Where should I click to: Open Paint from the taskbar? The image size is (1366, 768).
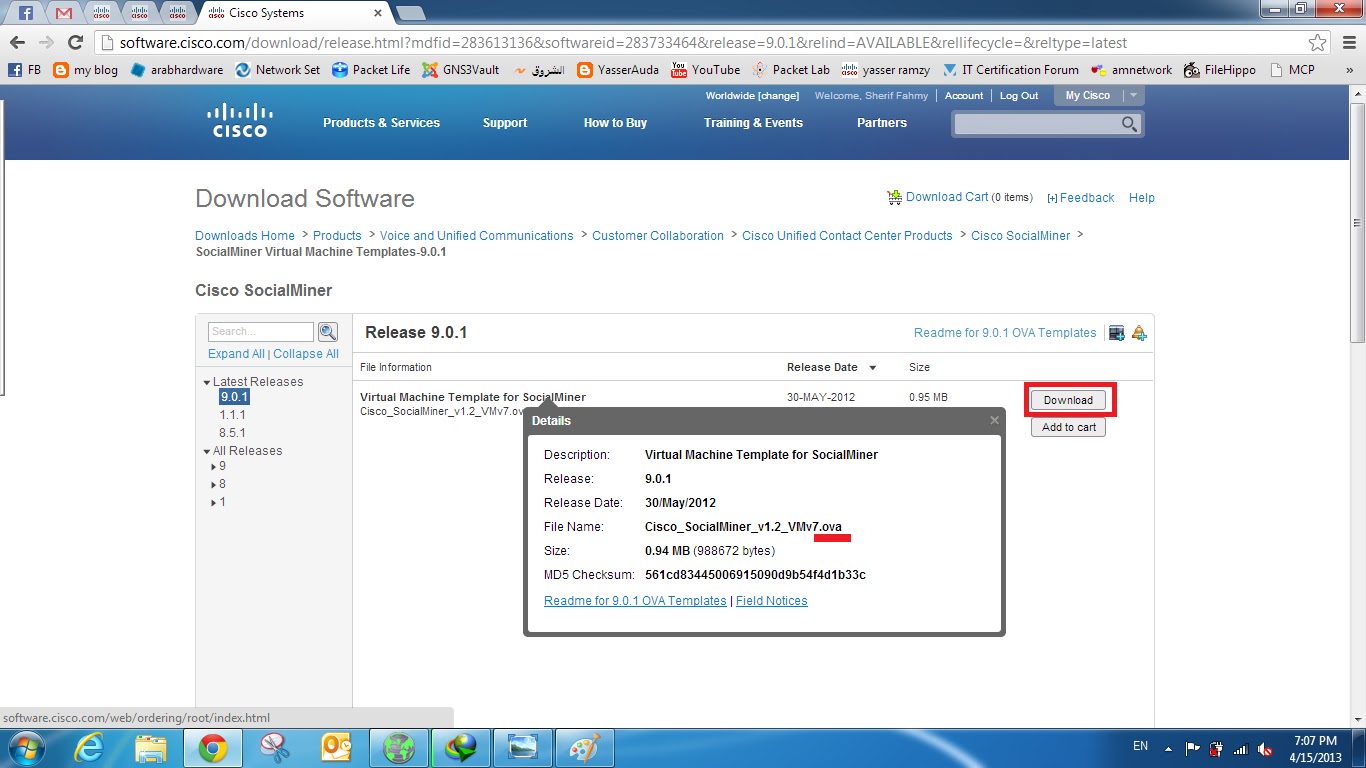(x=583, y=748)
